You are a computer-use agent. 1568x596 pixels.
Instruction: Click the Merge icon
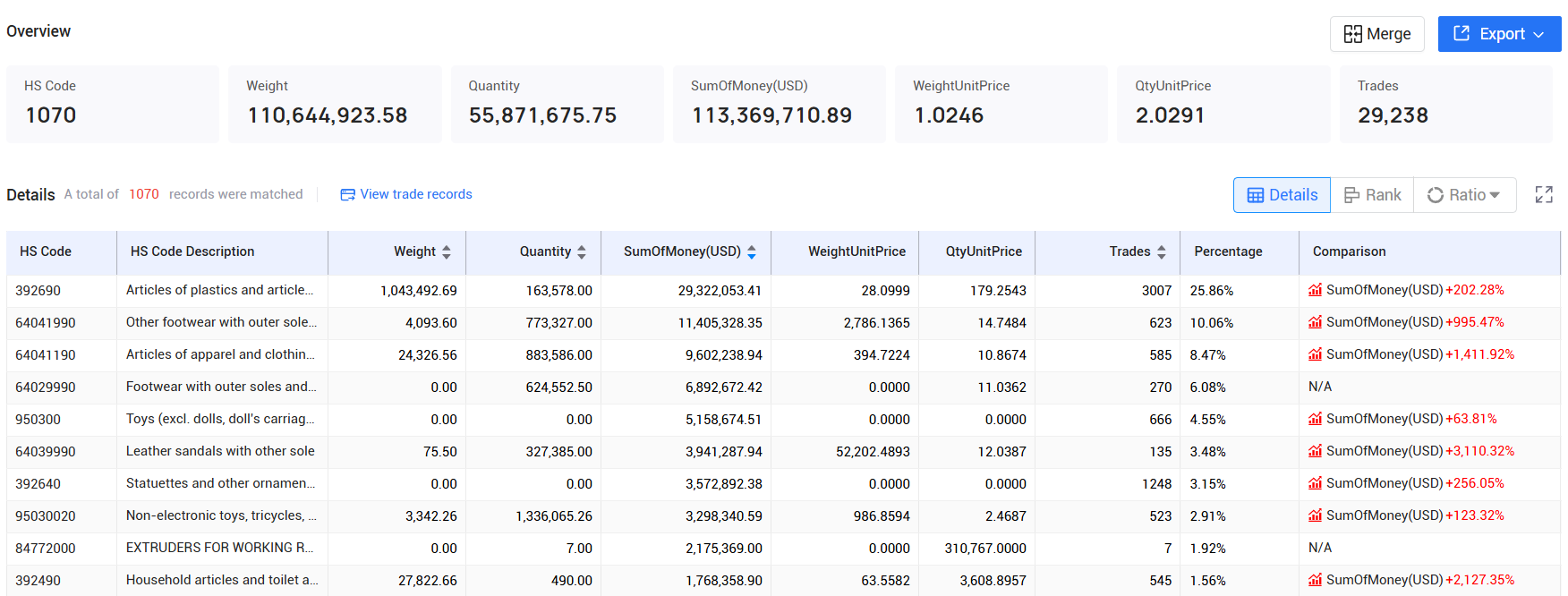click(1352, 34)
